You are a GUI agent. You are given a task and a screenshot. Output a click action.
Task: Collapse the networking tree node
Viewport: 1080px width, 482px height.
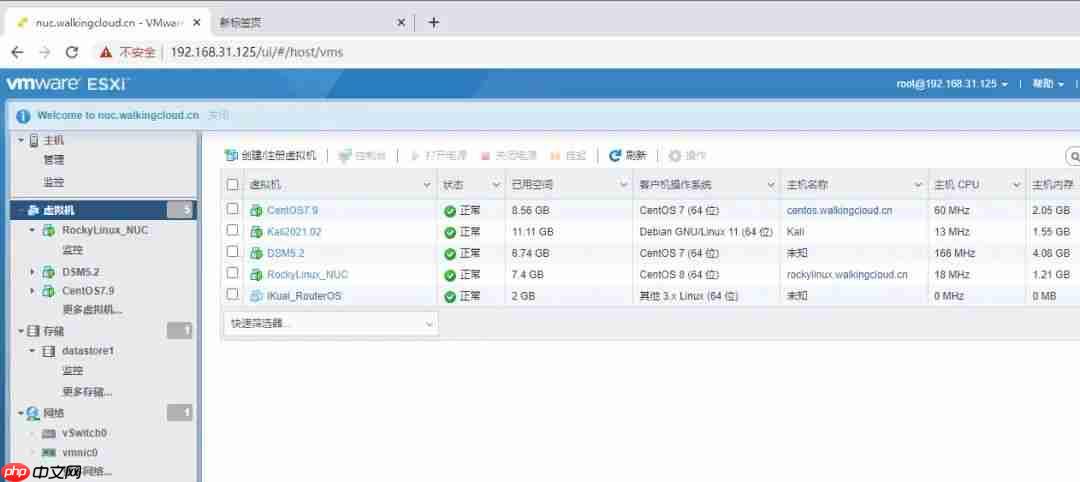coord(21,413)
